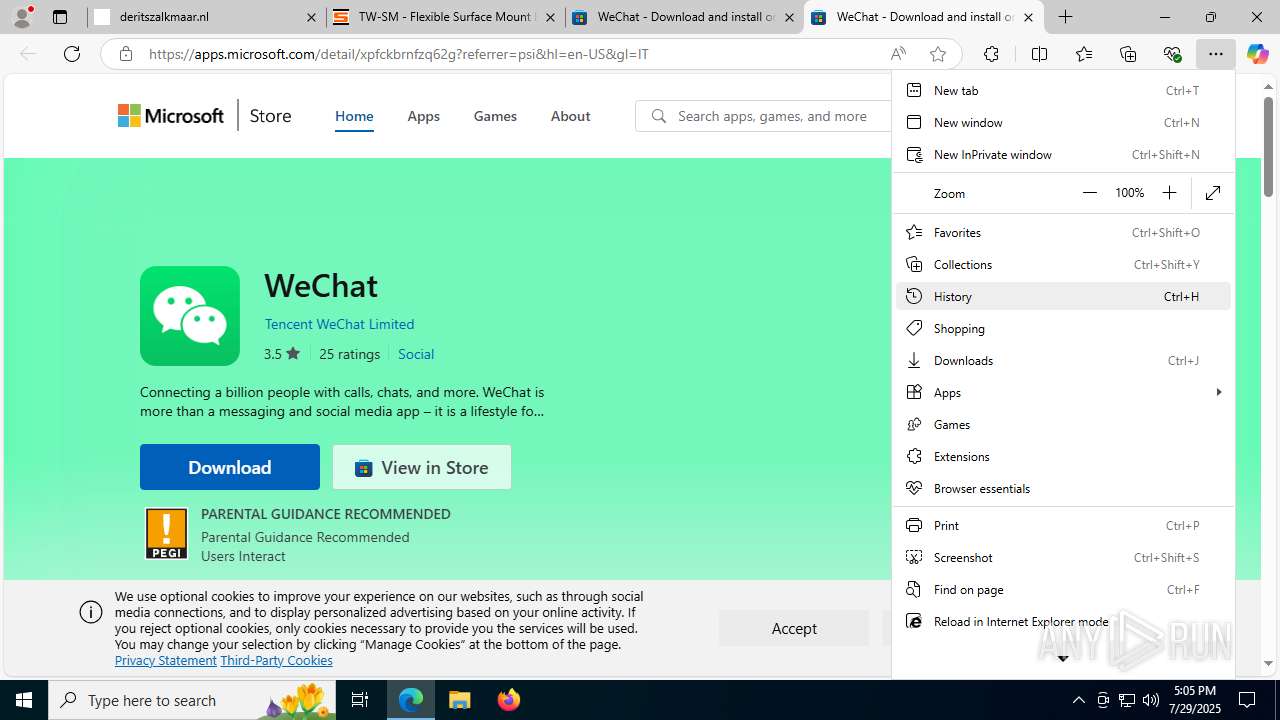Viewport: 1280px width, 720px height.
Task: Choose Print from the menu
Action: [1063, 525]
